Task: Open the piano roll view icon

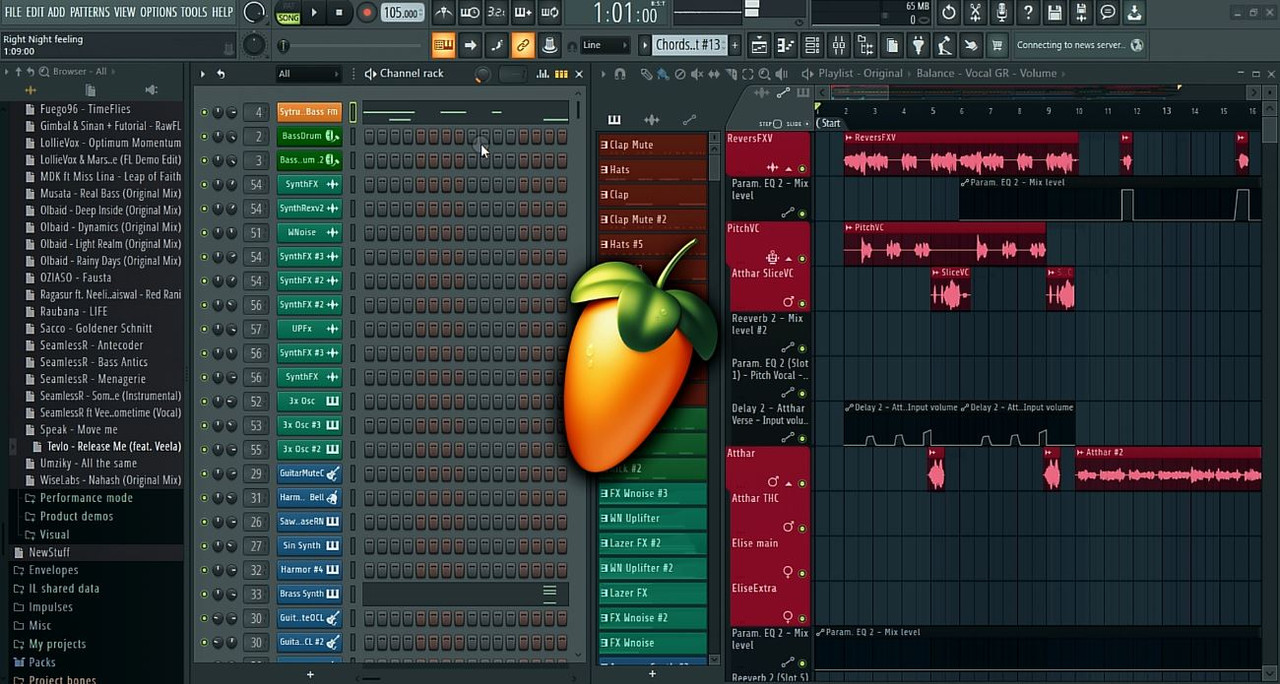Action: pyautogui.click(x=786, y=45)
